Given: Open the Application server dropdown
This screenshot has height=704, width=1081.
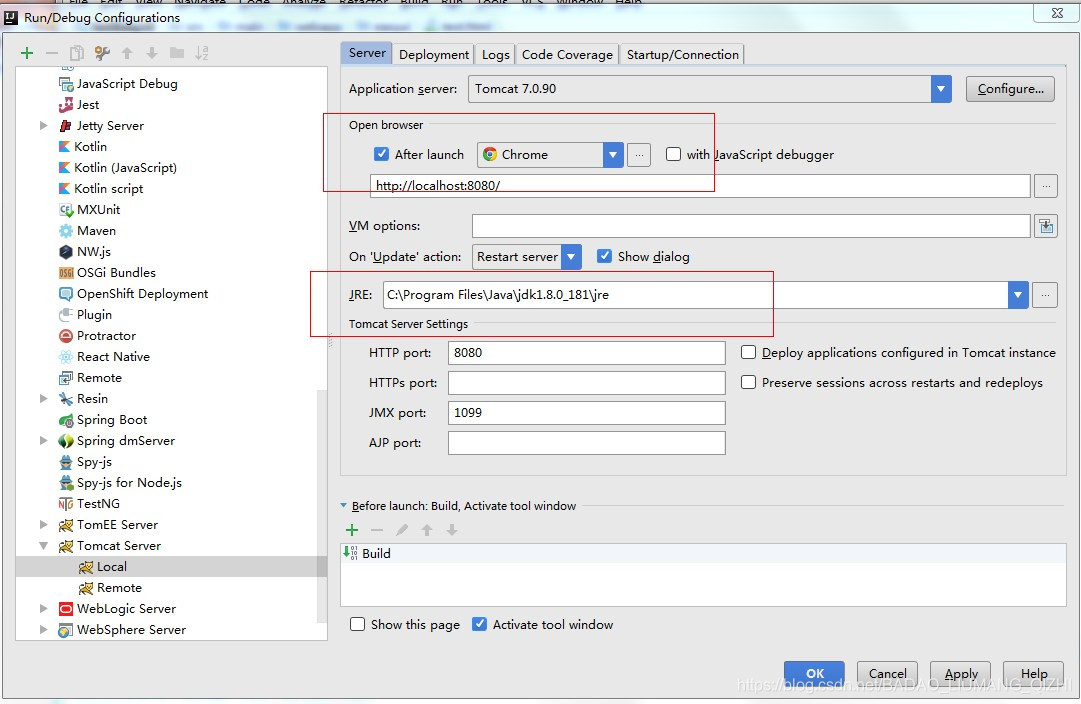Looking at the screenshot, I should coord(941,89).
